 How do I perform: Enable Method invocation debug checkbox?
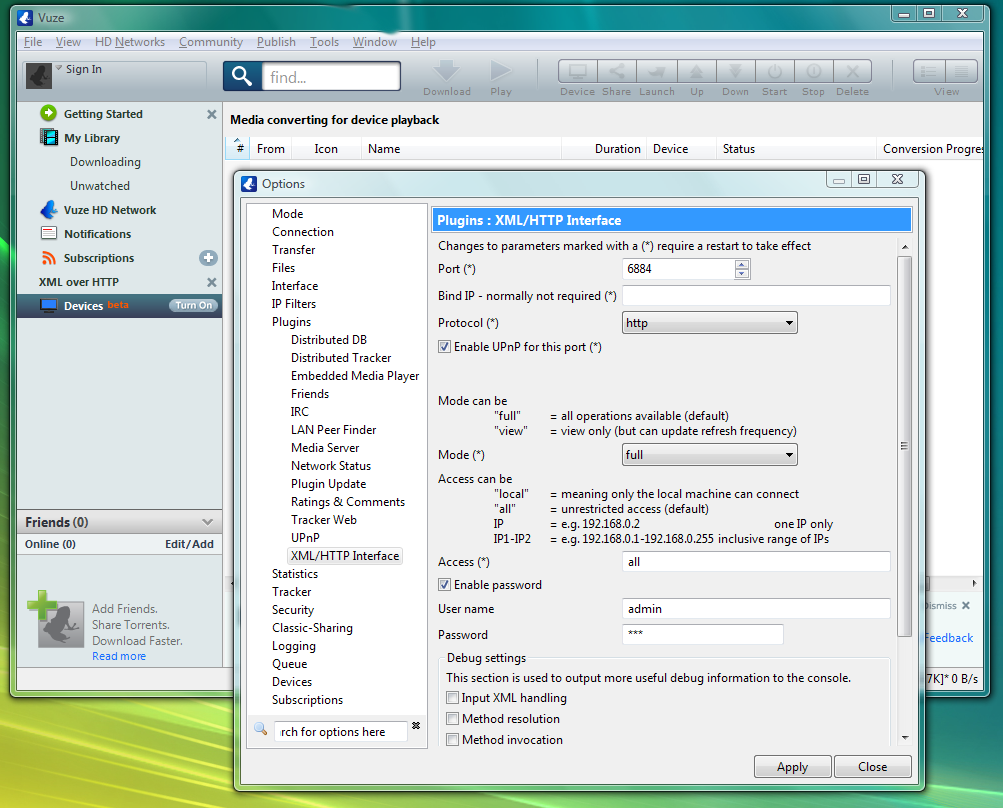tap(452, 740)
